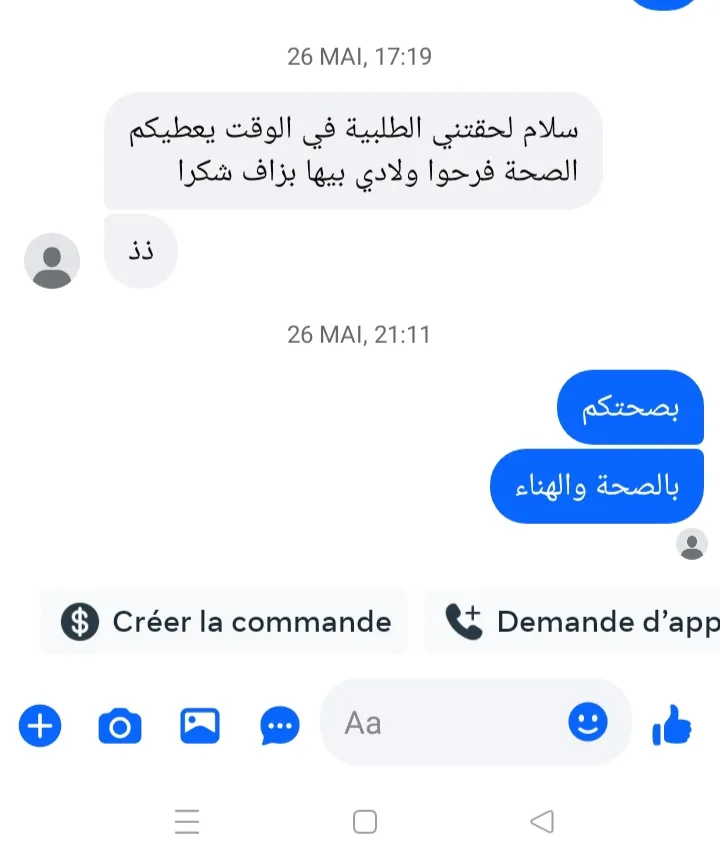Open saved replies speech bubble icon
The width and height of the screenshot is (720, 866).
point(280,726)
